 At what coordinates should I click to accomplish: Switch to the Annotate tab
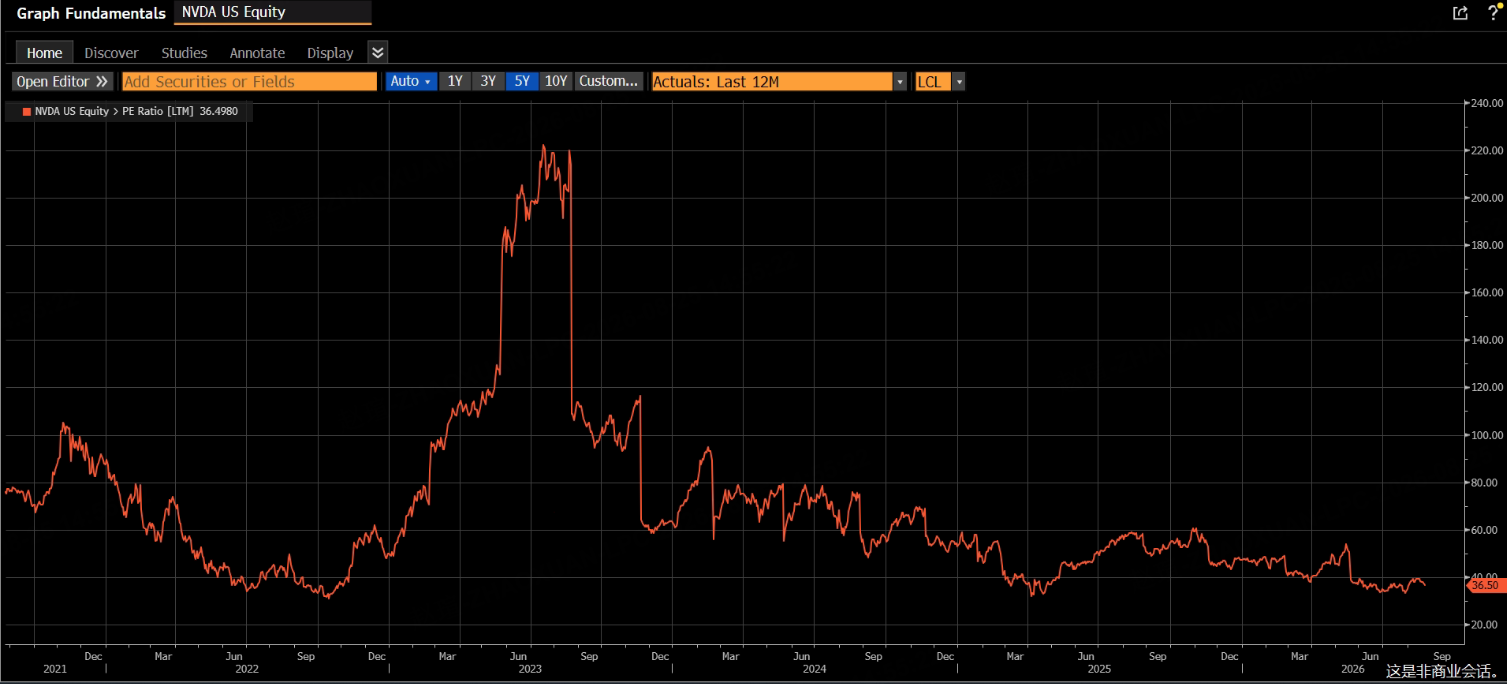pyautogui.click(x=257, y=53)
